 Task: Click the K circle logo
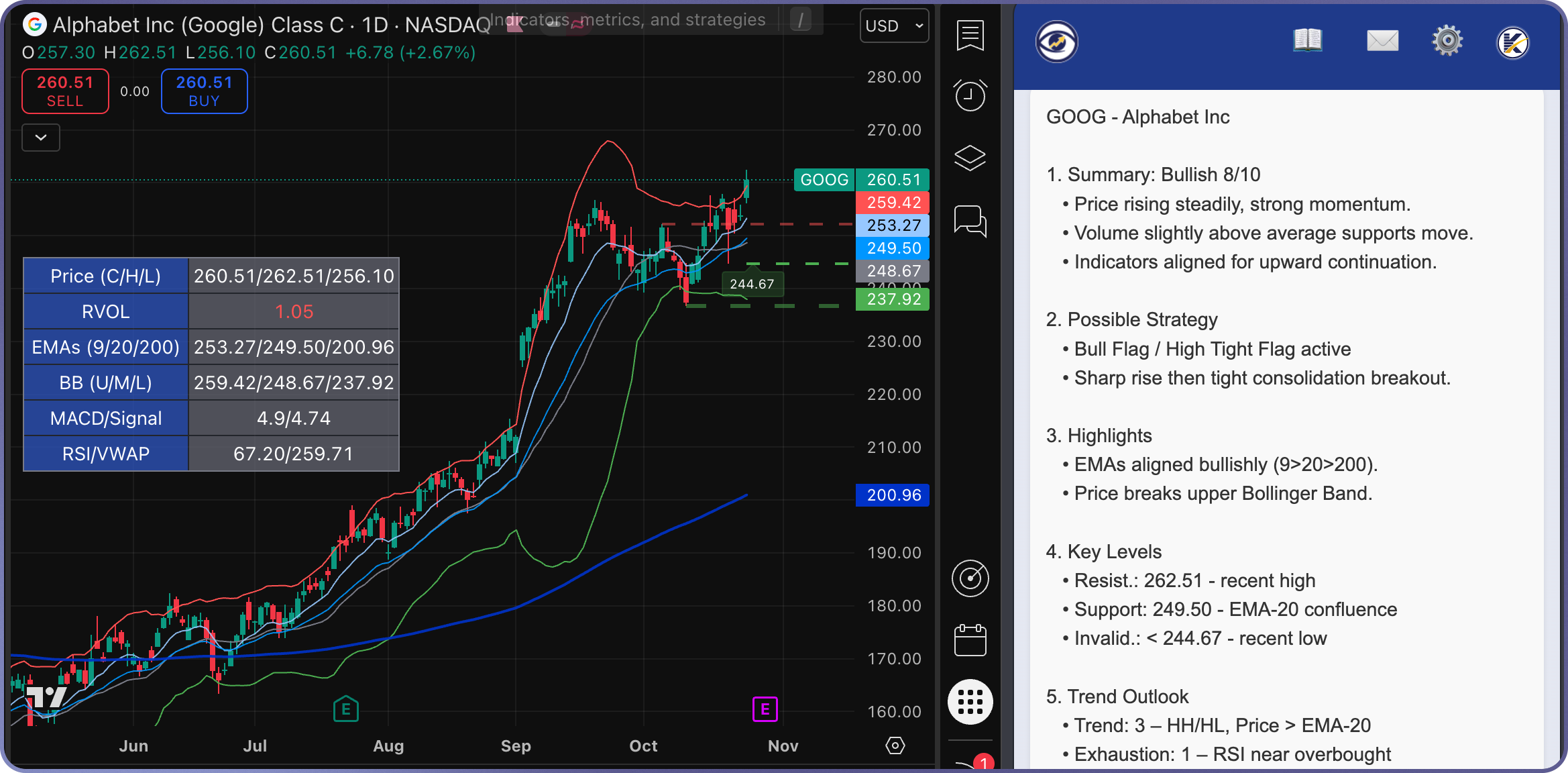click(x=1513, y=40)
